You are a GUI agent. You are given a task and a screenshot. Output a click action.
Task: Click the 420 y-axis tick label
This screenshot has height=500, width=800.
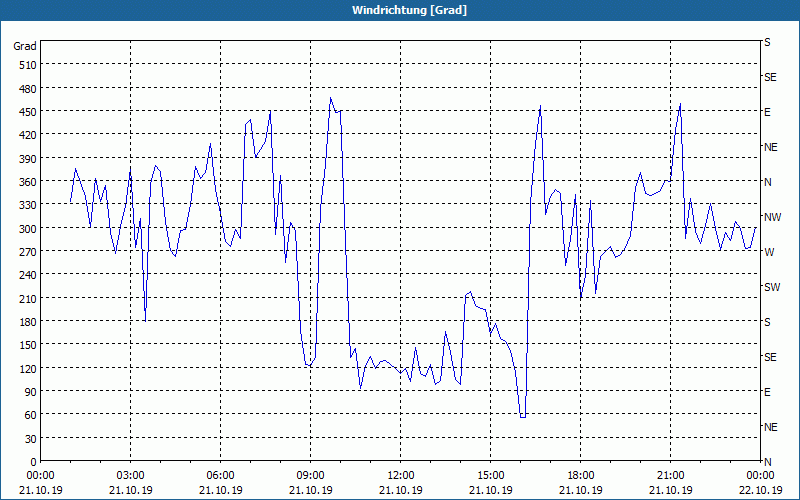28,135
